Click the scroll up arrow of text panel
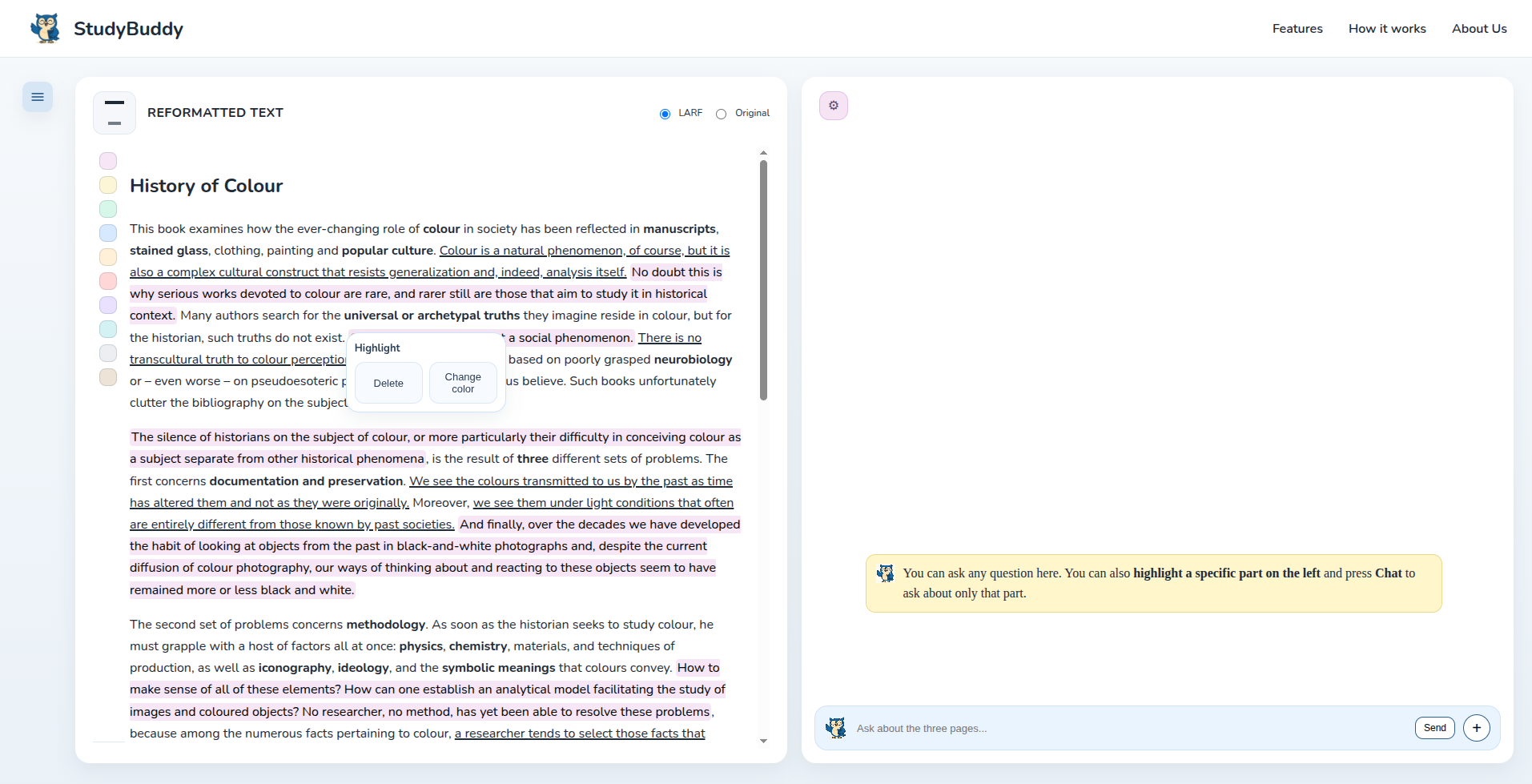This screenshot has width=1532, height=784. point(763,152)
